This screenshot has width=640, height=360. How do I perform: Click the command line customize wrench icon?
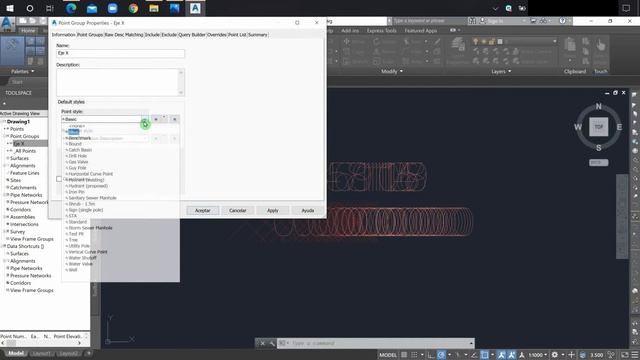point(272,343)
